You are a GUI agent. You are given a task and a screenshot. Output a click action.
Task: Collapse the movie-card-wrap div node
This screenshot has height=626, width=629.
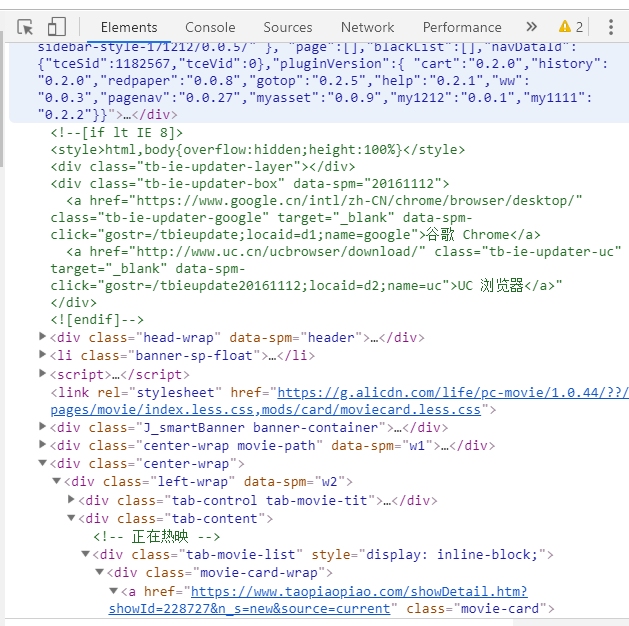[100, 572]
